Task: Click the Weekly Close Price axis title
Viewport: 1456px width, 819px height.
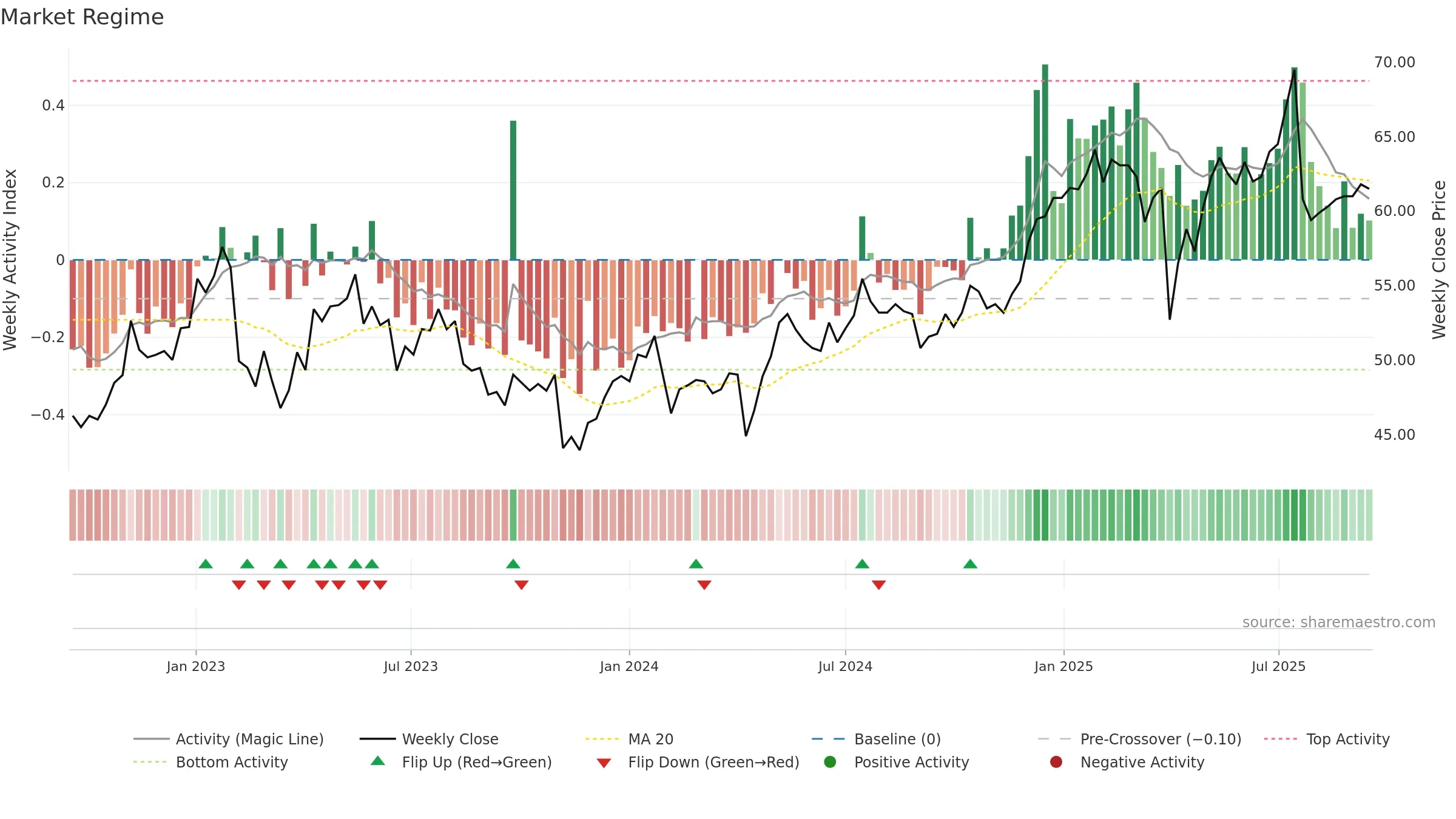Action: pyautogui.click(x=1439, y=260)
